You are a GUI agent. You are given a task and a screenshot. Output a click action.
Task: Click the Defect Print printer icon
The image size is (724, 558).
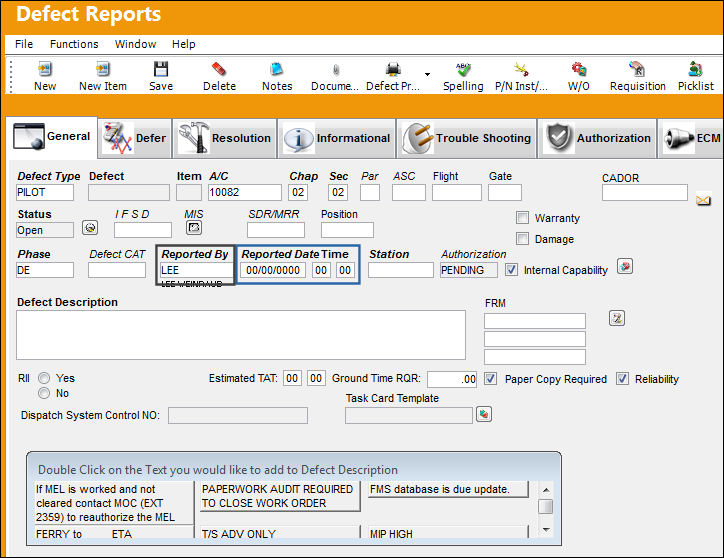[x=393, y=69]
